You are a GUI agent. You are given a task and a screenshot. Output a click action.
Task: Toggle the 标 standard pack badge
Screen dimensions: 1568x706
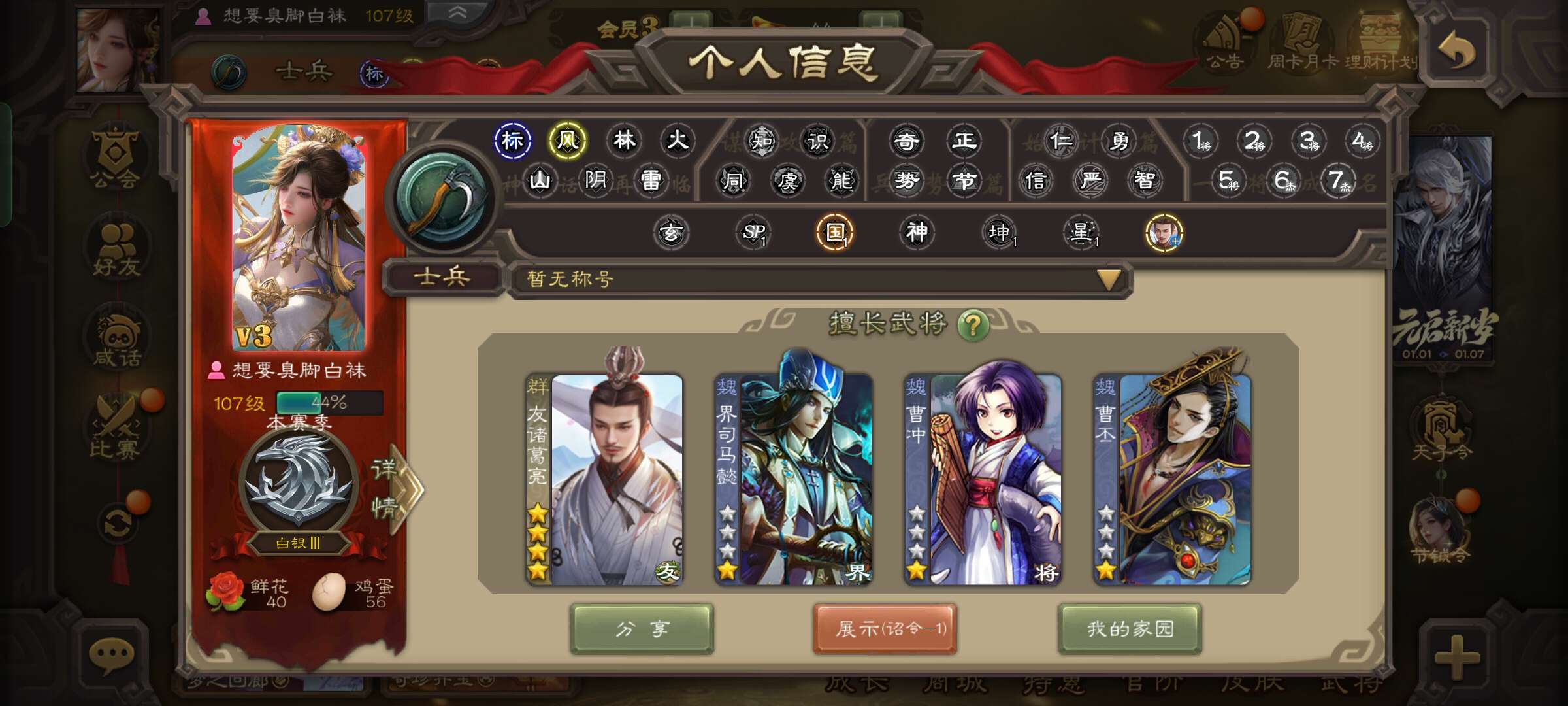click(513, 140)
